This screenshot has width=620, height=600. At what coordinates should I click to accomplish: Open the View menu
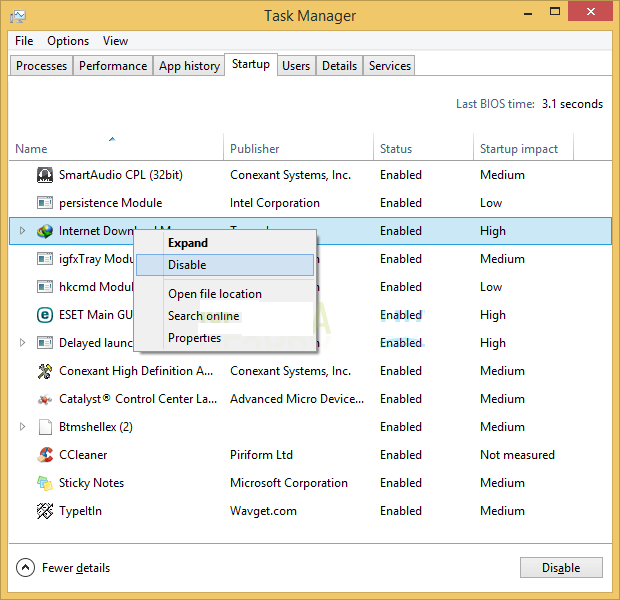coord(115,41)
